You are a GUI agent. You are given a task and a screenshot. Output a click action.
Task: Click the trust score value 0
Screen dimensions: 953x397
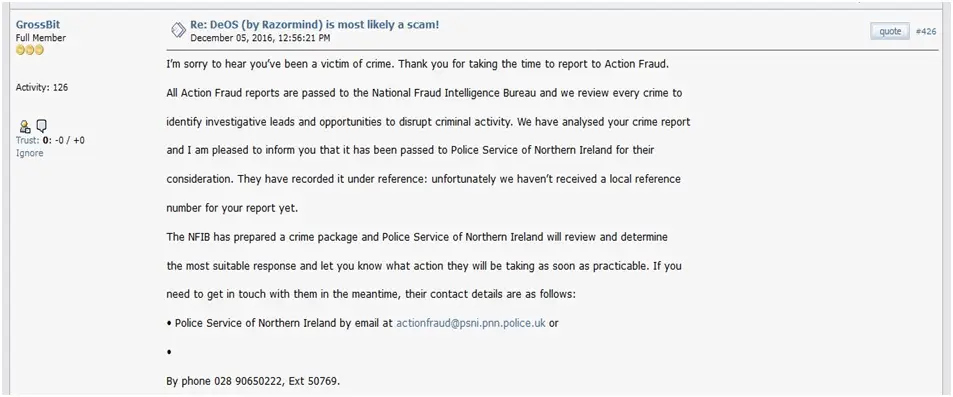(45, 140)
